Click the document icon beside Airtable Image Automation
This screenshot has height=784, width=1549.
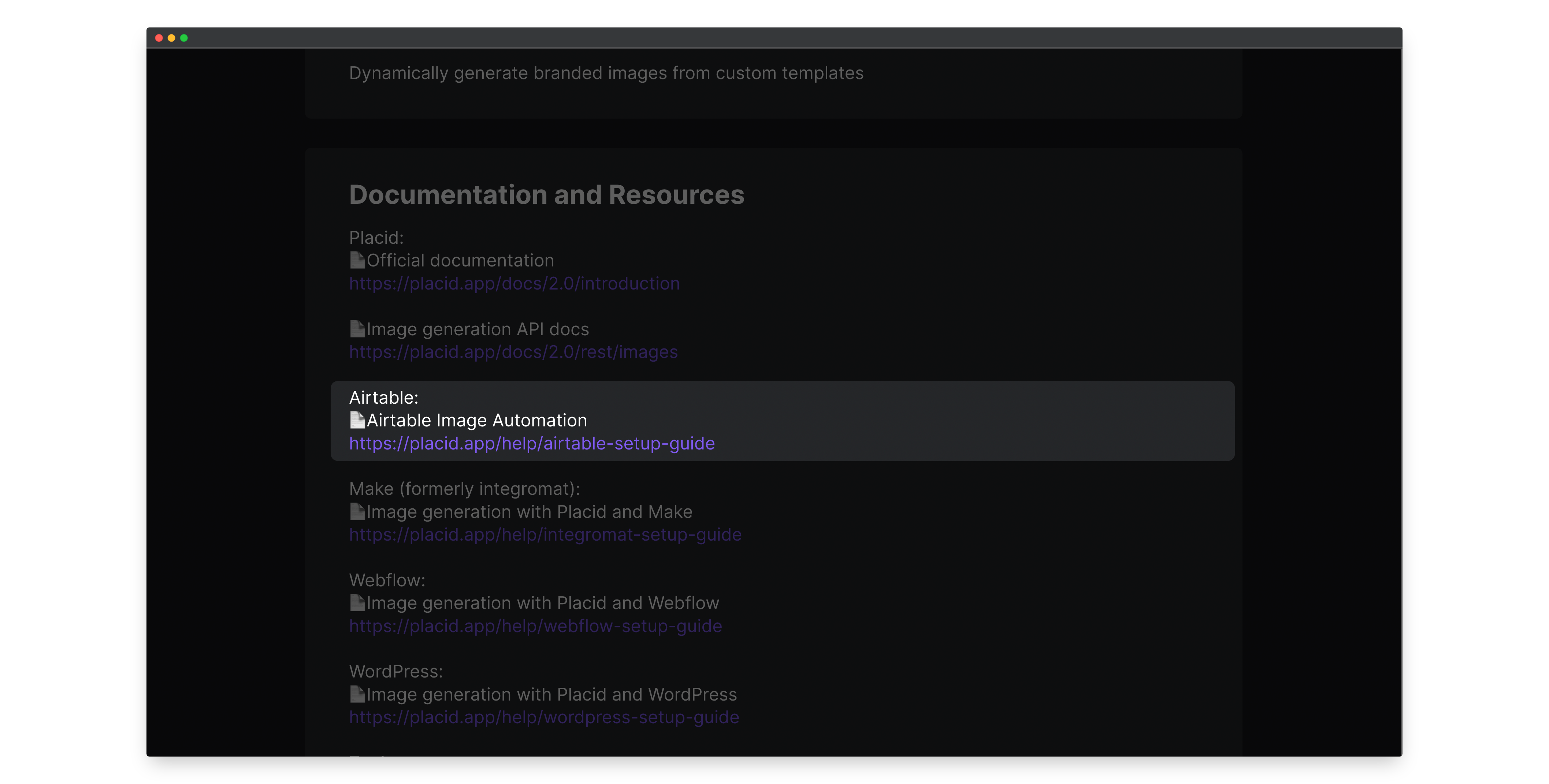[357, 420]
